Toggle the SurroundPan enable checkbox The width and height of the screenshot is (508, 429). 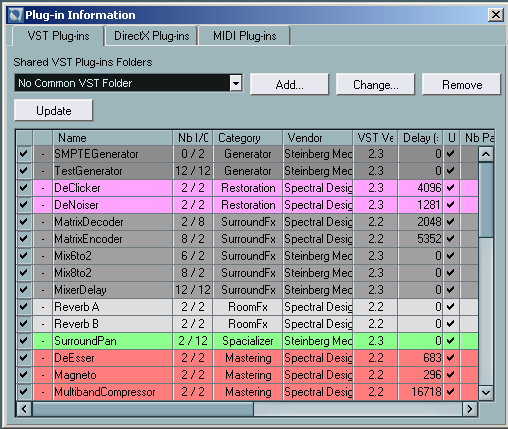tap(24, 341)
